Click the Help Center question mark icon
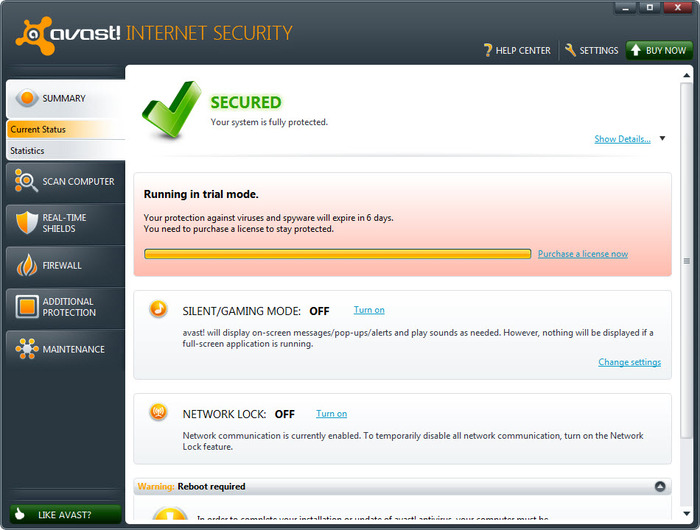This screenshot has width=700, height=530. 488,50
